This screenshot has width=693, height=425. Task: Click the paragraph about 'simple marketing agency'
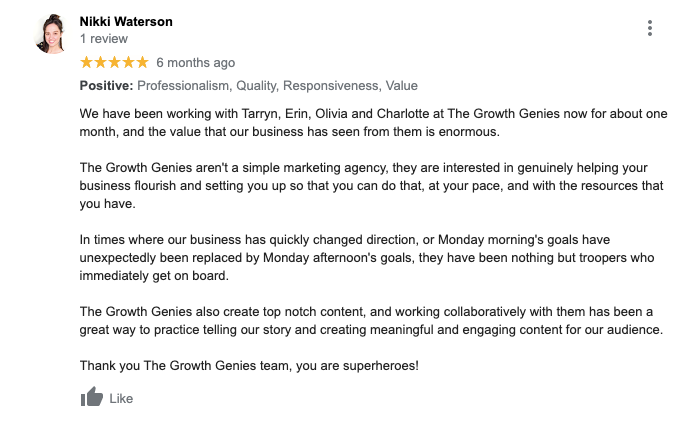click(x=372, y=186)
